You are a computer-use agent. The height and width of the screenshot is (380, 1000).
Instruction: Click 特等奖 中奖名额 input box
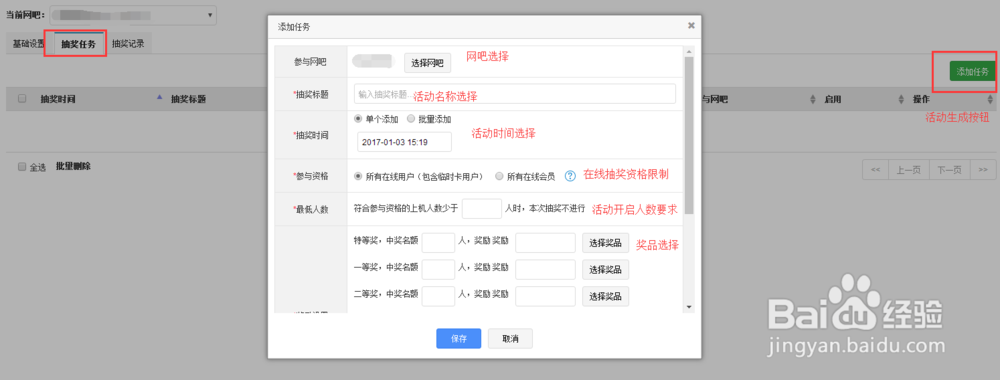tap(438, 242)
